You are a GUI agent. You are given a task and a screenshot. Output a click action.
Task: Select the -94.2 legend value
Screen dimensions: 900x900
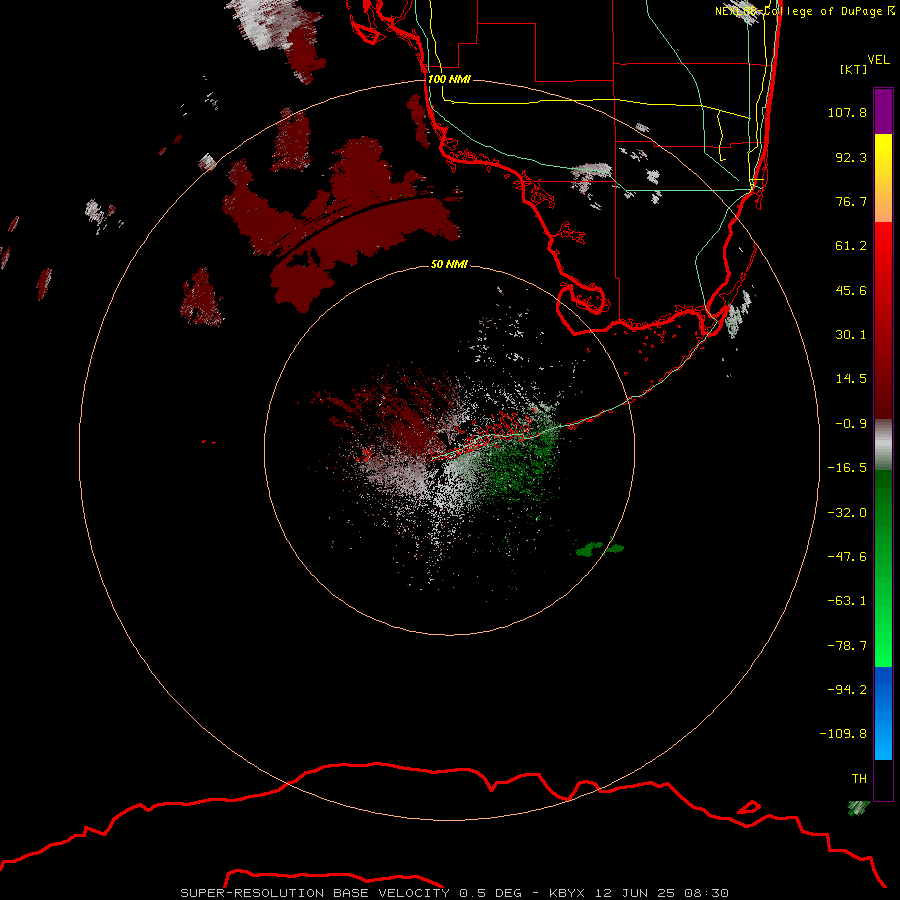click(847, 689)
